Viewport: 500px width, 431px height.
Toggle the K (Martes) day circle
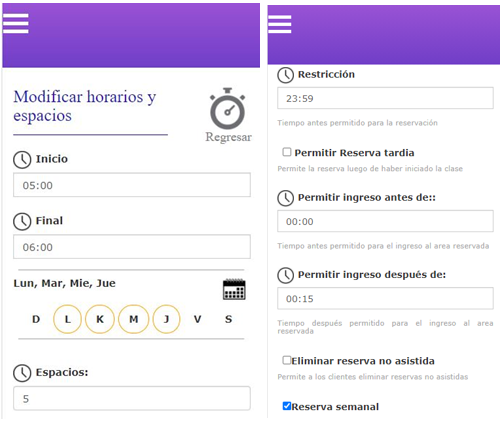click(100, 319)
